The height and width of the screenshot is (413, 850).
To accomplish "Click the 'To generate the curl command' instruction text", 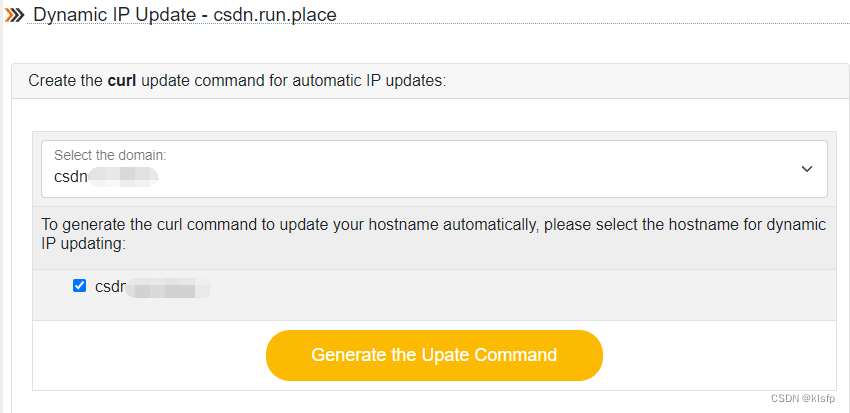I will (x=434, y=225).
